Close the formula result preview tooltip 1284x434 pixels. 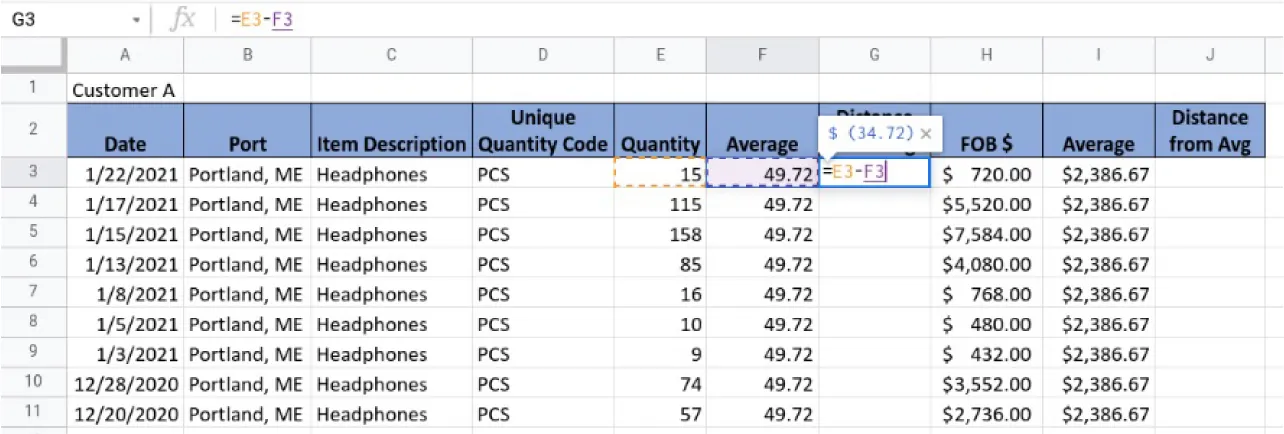click(x=926, y=132)
